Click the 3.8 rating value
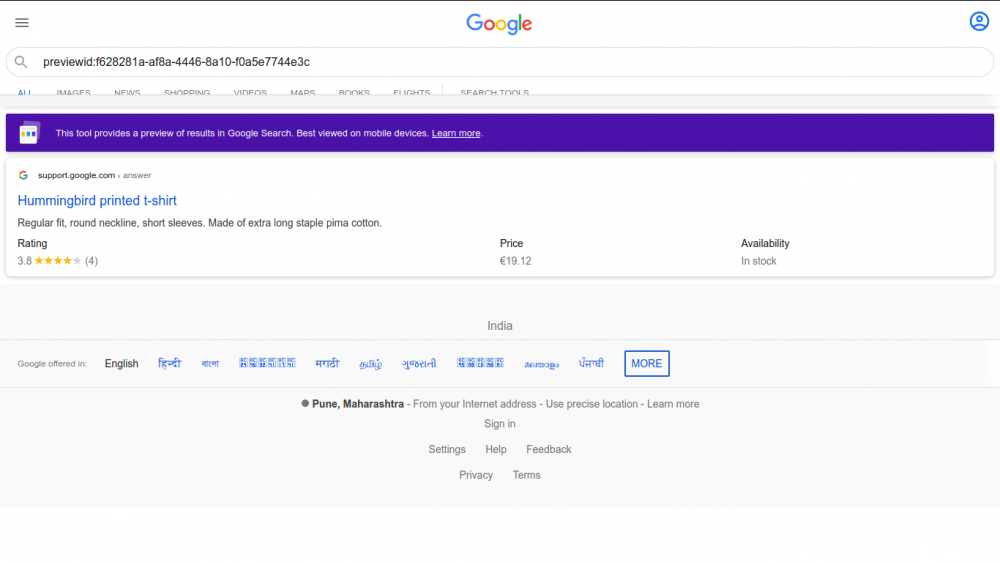1000x563 pixels. point(24,261)
